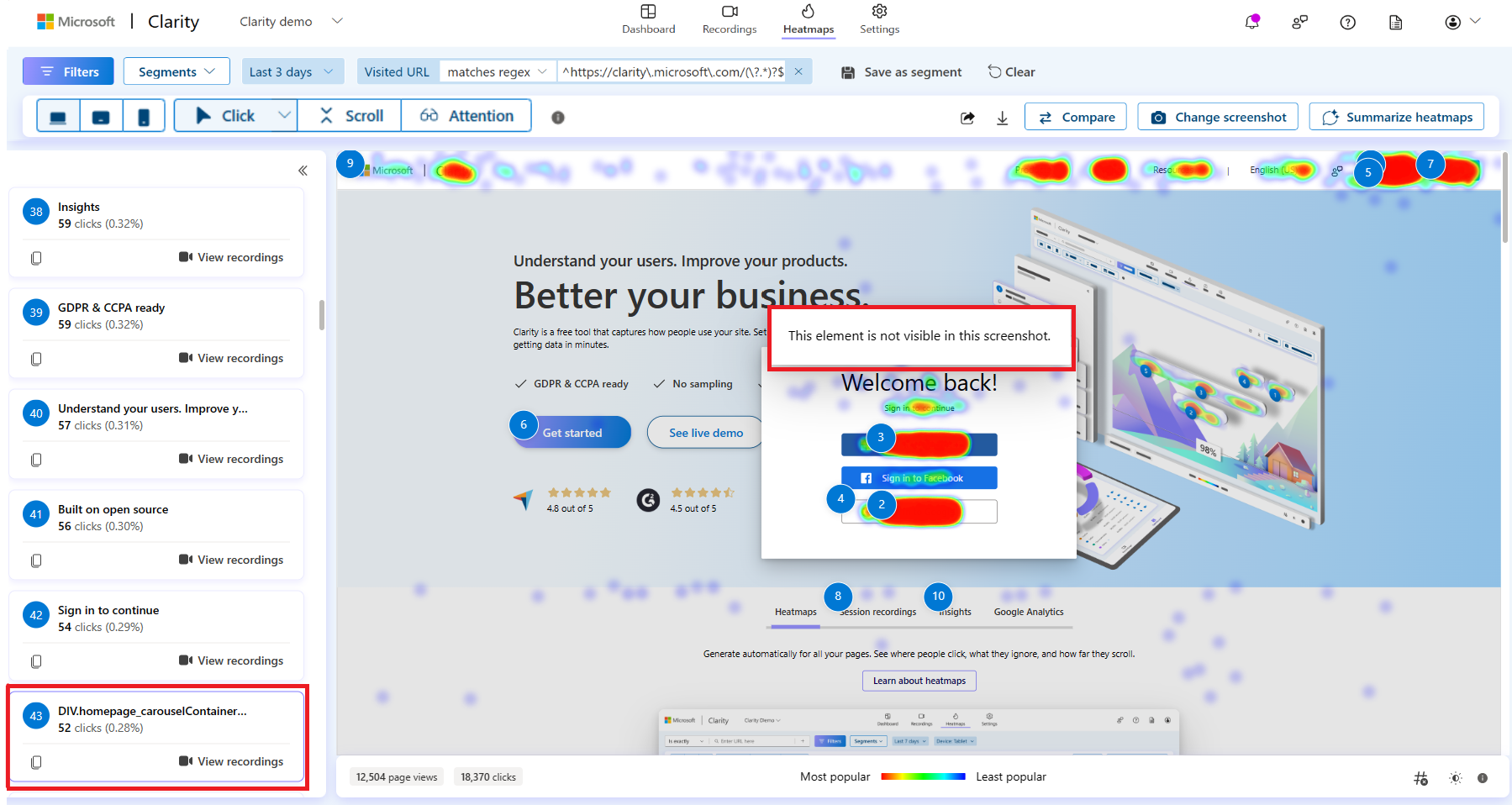Screen dimensions: 1512x805
Task: Click the Most popular color gradient legend
Action: (923, 776)
